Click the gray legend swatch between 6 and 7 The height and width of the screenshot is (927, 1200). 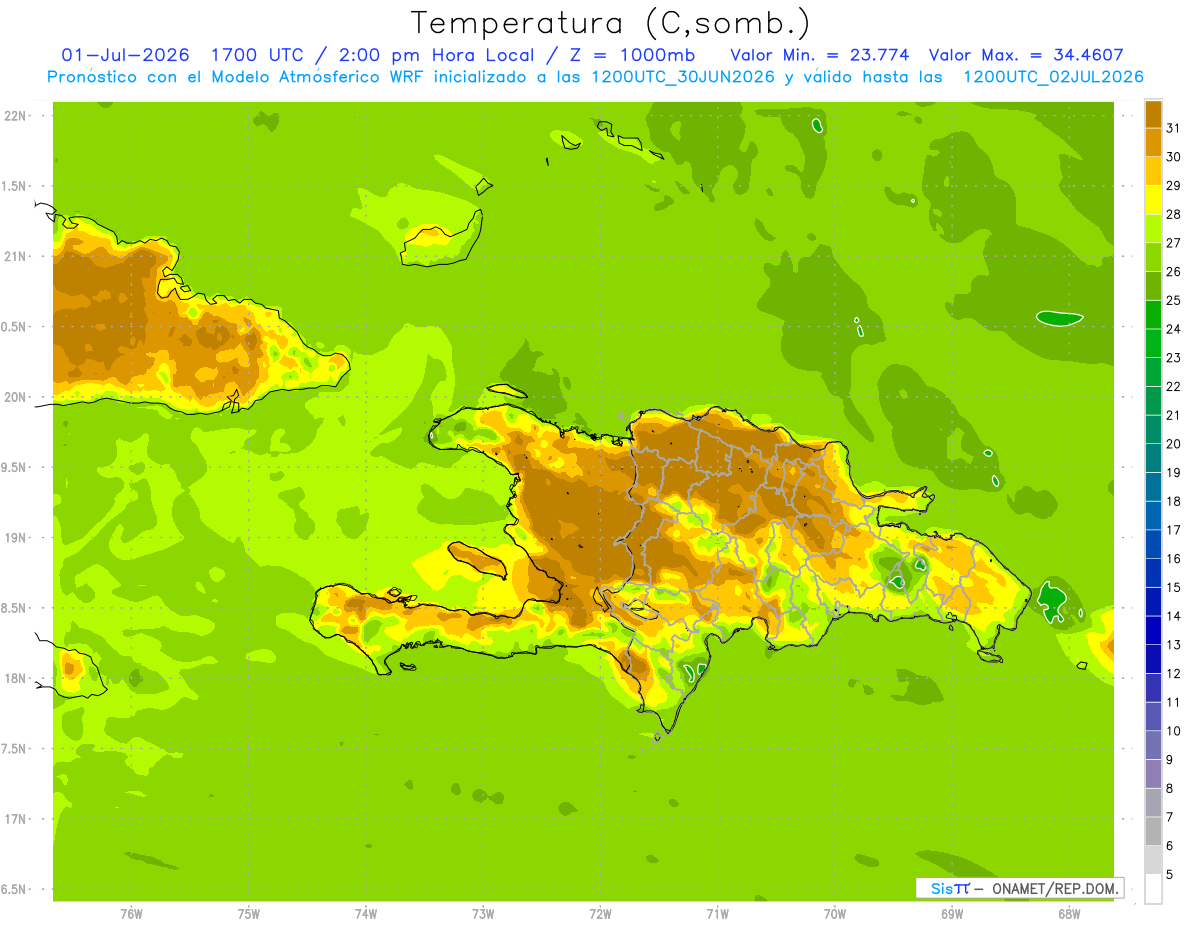[x=1153, y=831]
